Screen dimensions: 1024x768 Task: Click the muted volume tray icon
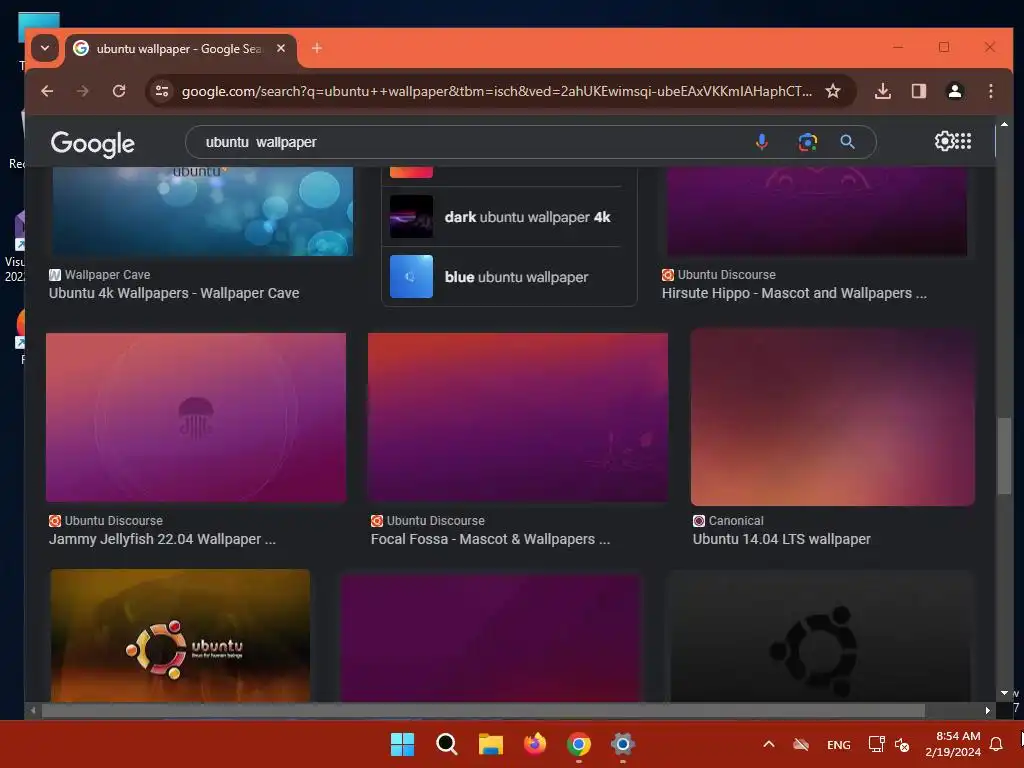pos(902,744)
